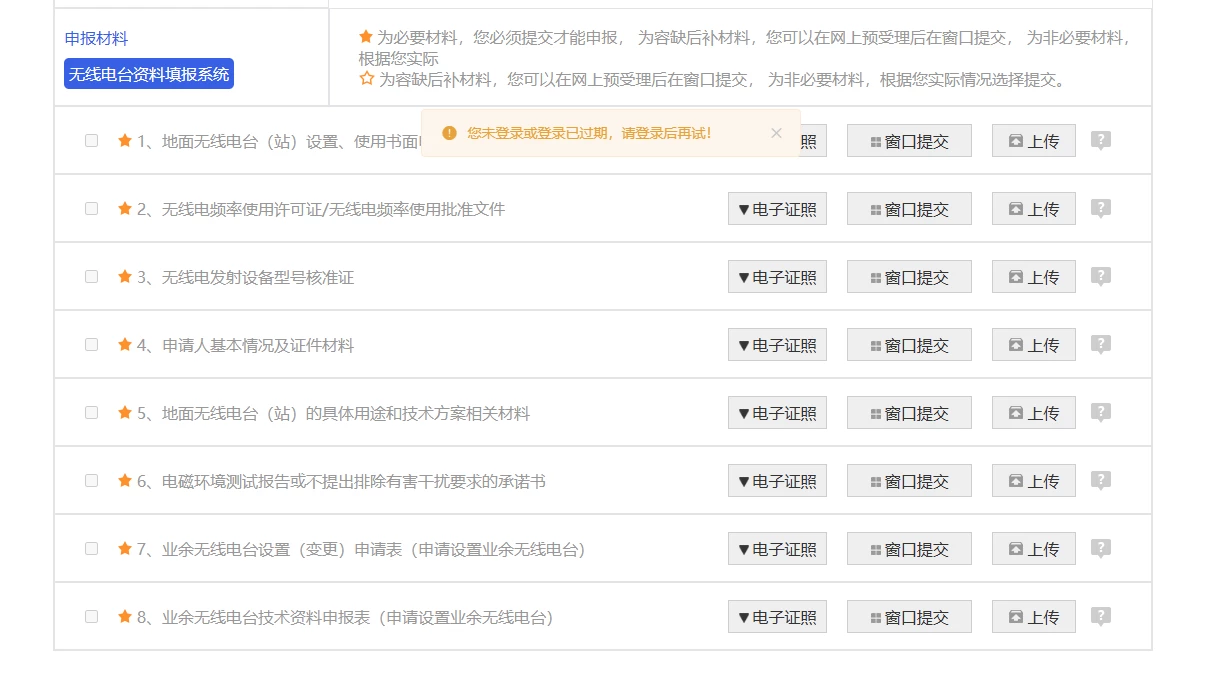Click 上传 to upload material 2
Screen dimensions: 1228x685
coord(1033,208)
